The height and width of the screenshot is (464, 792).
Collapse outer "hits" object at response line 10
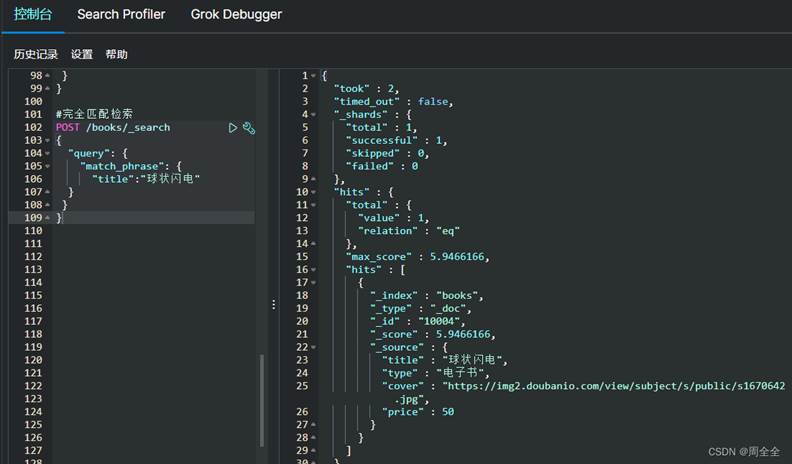(313, 192)
